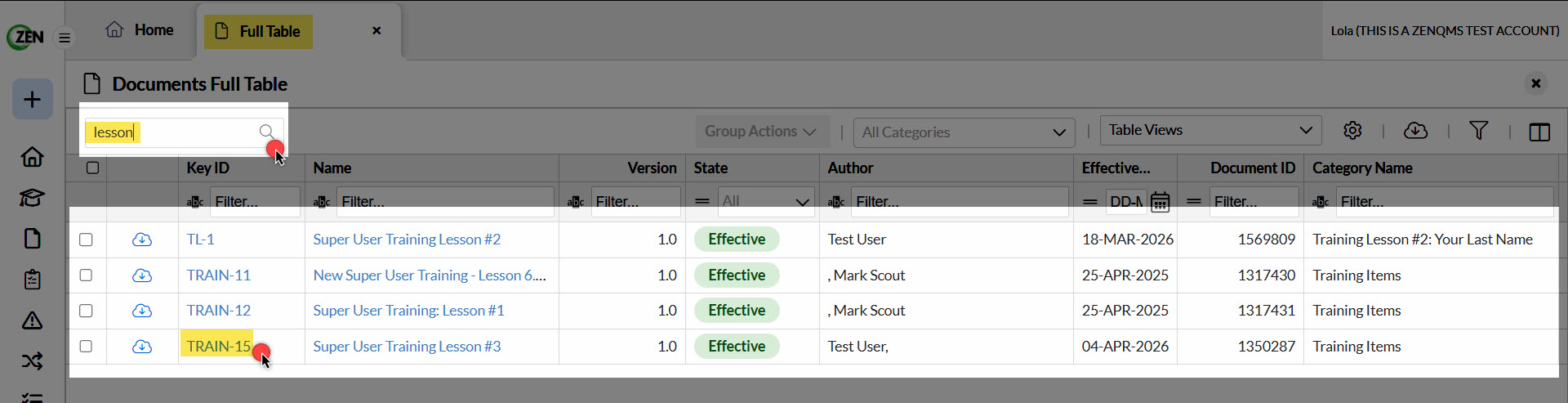
Task: Click Document ID filter equals operator icon
Action: point(1194,201)
